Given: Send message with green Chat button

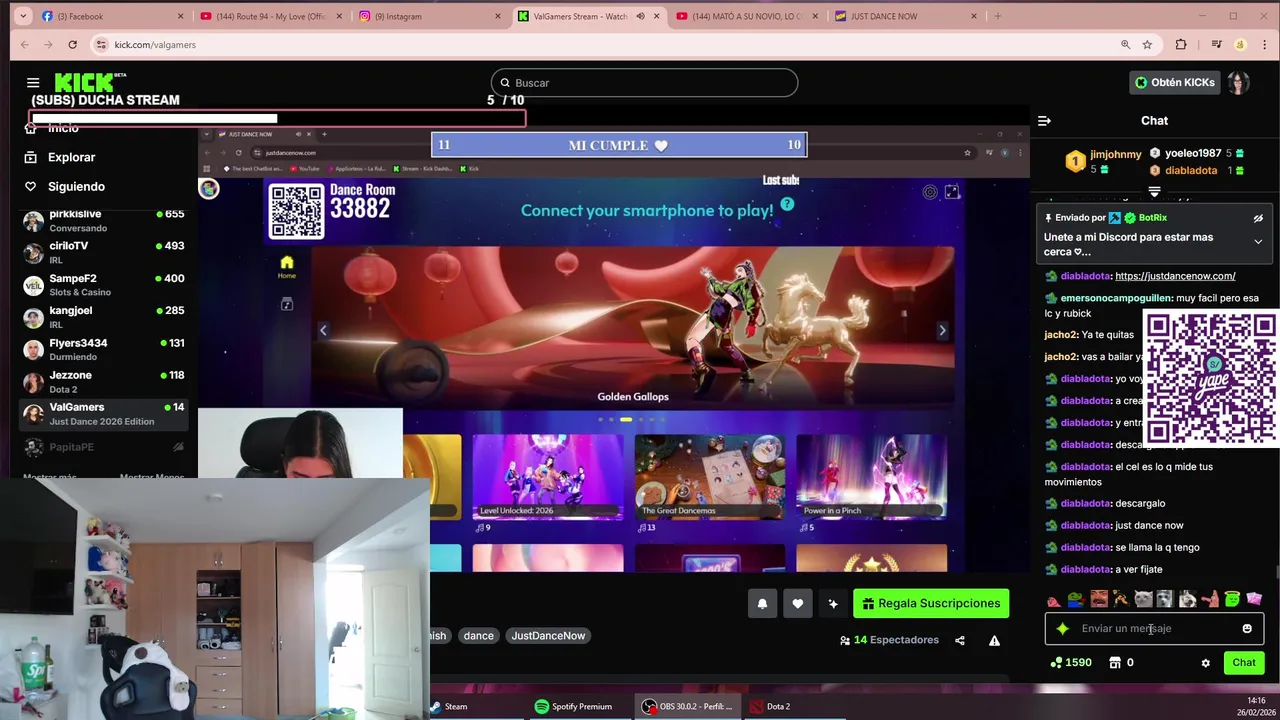Looking at the screenshot, I should pyautogui.click(x=1243, y=663).
